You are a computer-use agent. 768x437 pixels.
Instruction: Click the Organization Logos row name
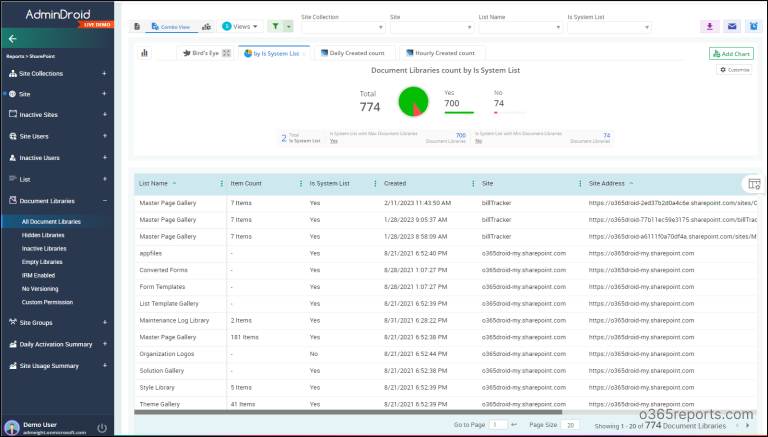coord(167,354)
